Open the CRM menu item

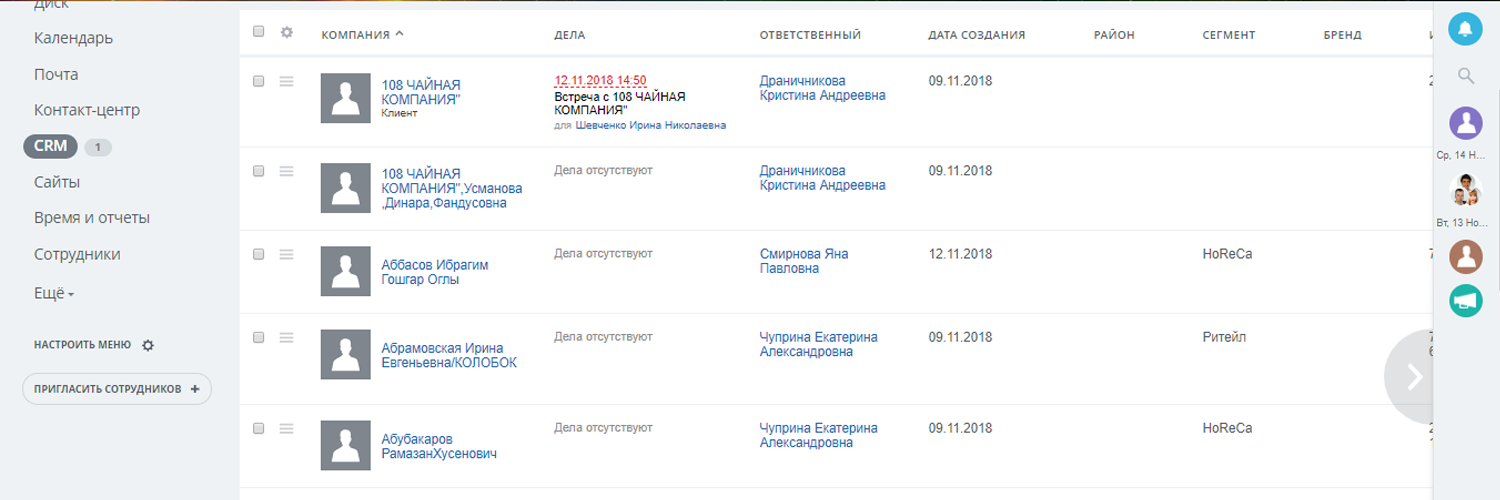coord(50,146)
